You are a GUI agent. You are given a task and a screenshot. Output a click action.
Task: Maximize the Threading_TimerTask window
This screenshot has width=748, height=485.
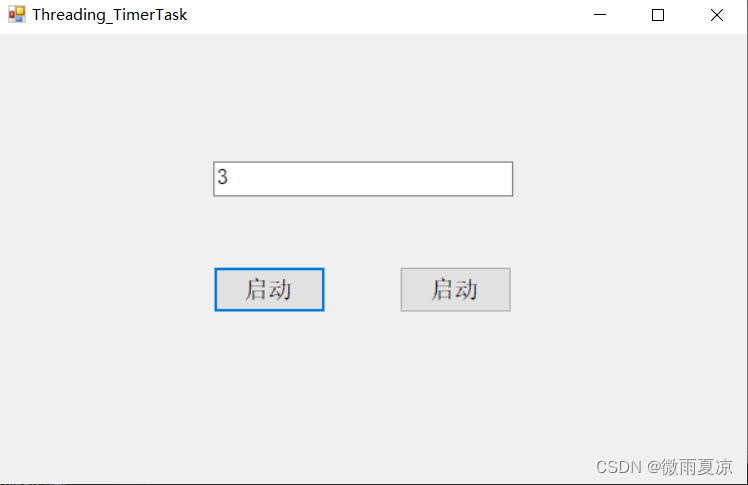[658, 15]
